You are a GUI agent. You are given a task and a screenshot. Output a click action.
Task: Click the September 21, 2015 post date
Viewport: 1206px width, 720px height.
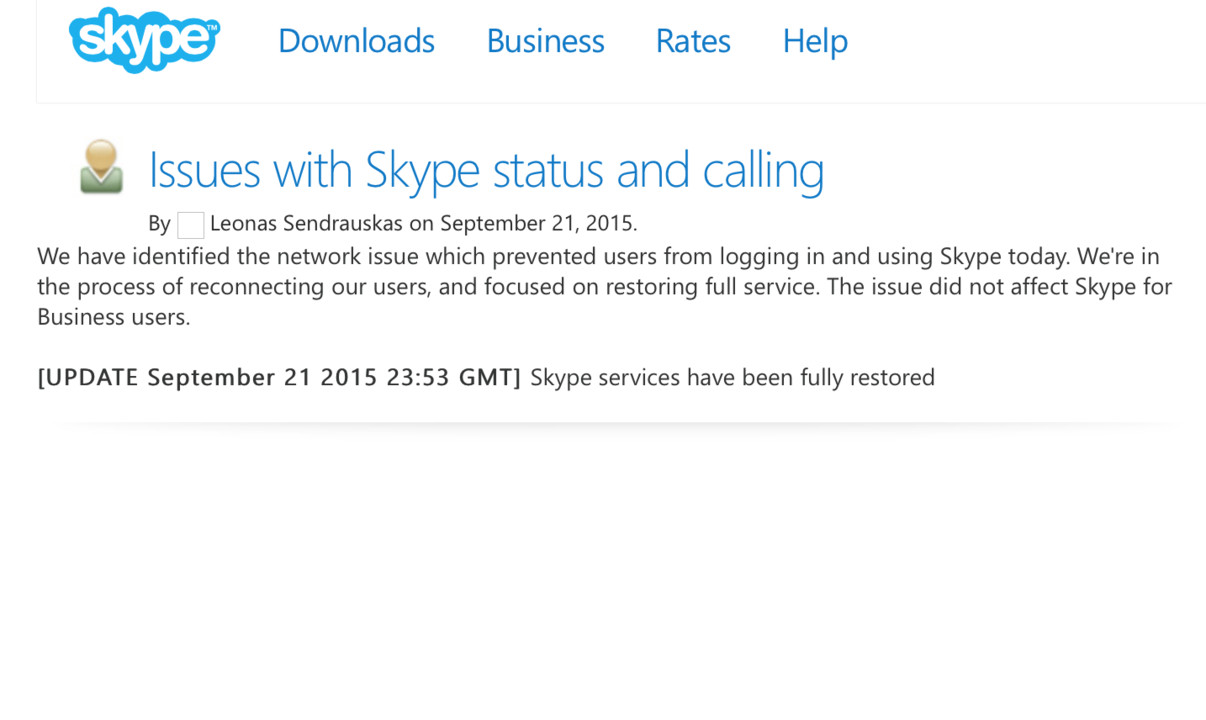pos(536,222)
